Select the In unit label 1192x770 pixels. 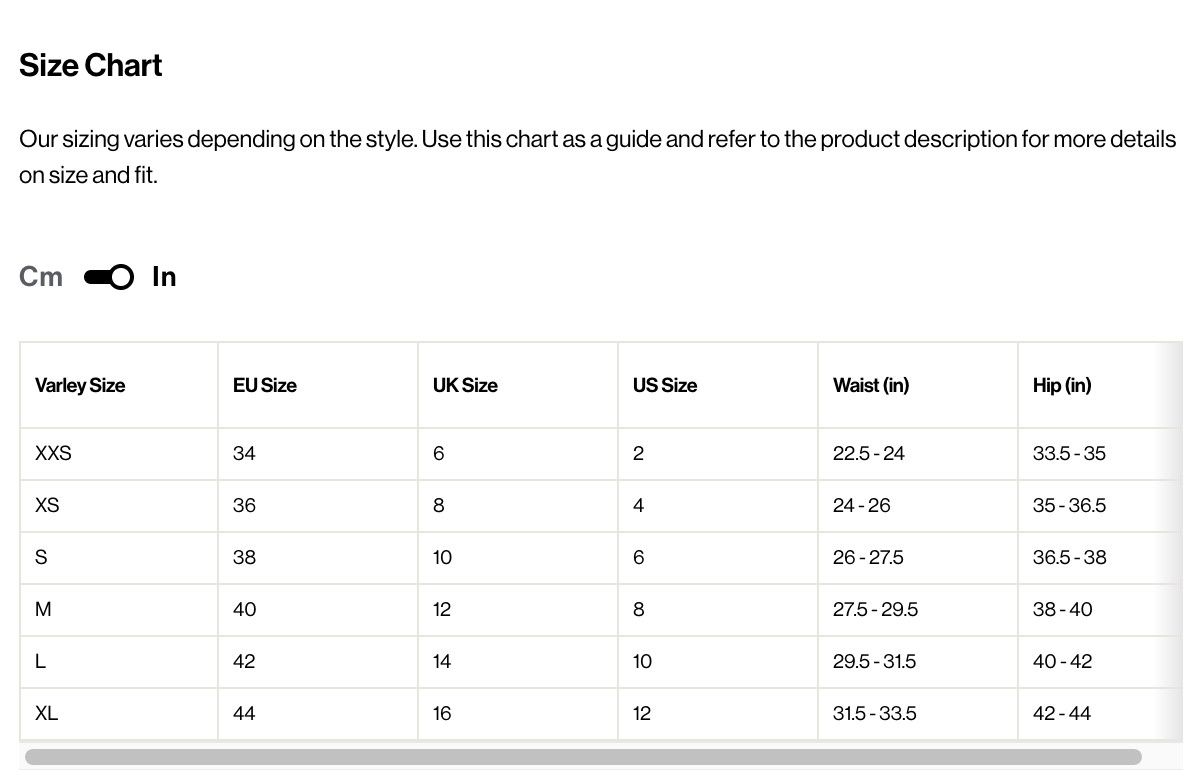coord(164,277)
